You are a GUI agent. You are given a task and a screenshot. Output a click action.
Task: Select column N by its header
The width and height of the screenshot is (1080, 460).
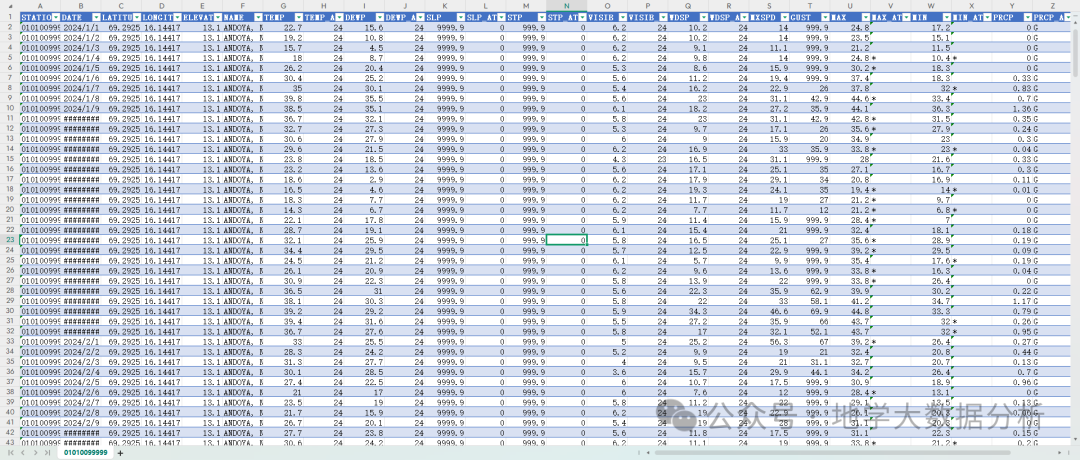coord(567,6)
